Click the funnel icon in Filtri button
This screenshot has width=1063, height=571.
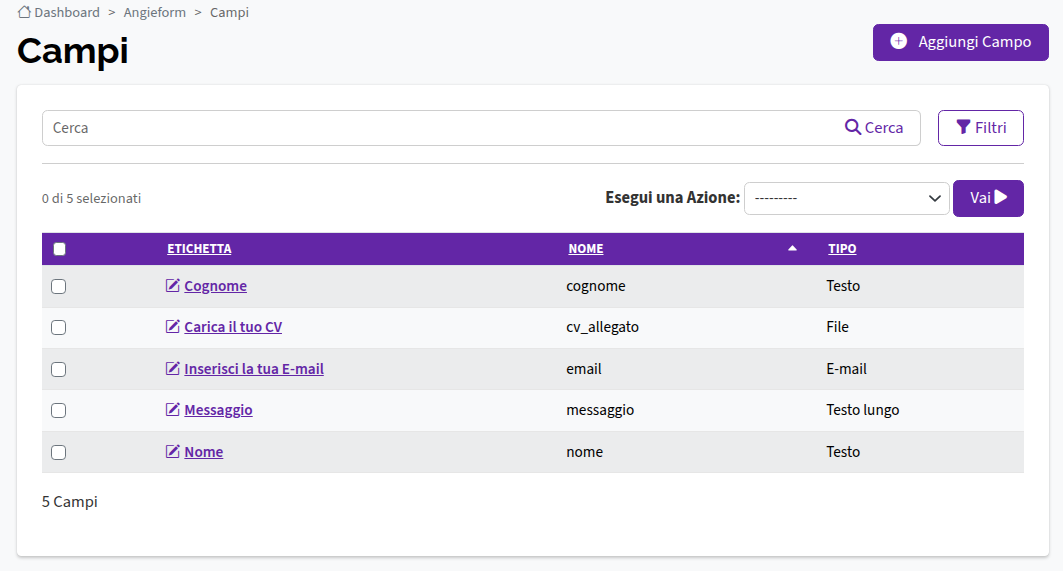click(x=963, y=127)
